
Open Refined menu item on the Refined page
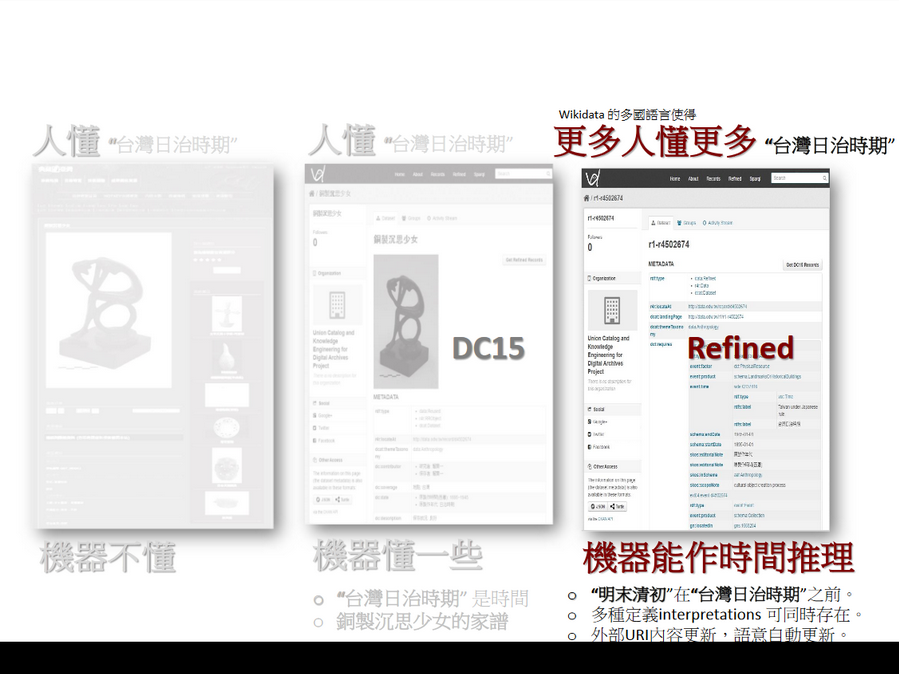click(x=735, y=179)
